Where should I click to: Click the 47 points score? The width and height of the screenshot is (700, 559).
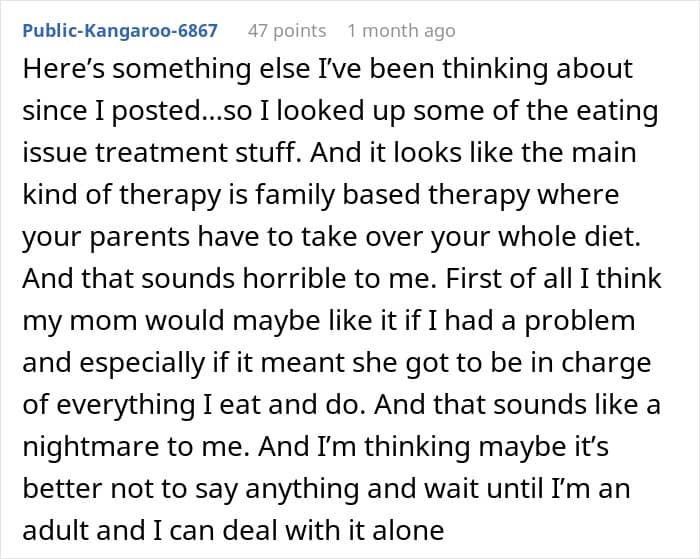pos(287,30)
